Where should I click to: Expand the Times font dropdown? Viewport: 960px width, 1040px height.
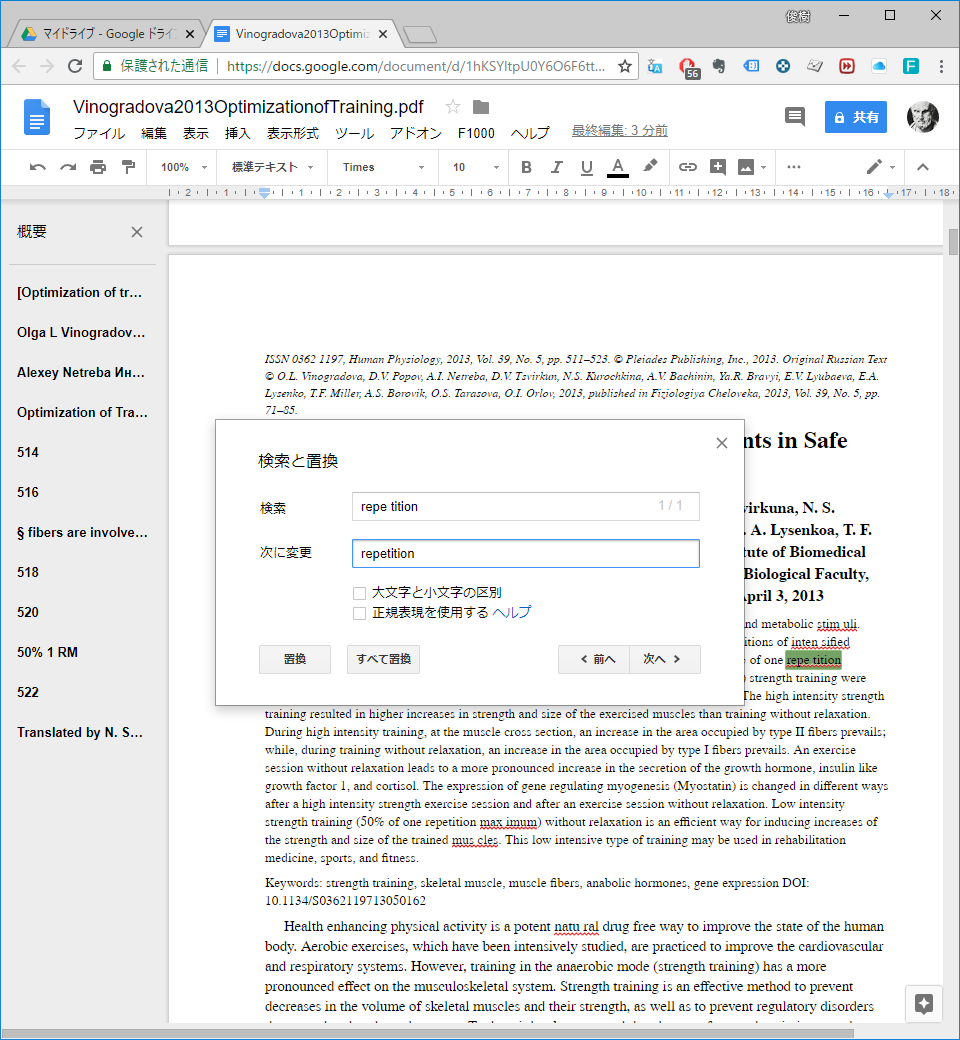point(383,167)
